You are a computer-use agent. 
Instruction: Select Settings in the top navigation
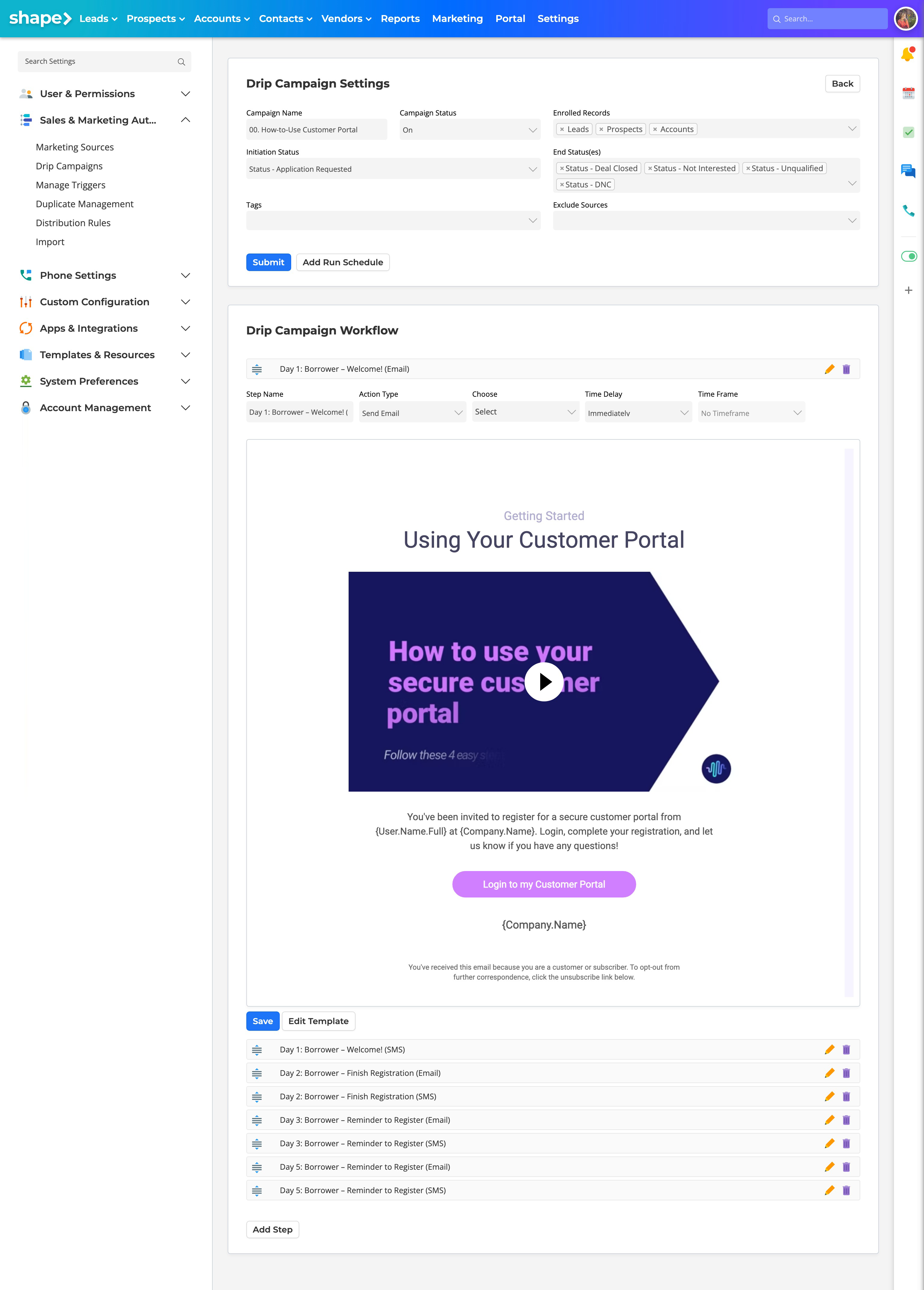(558, 19)
